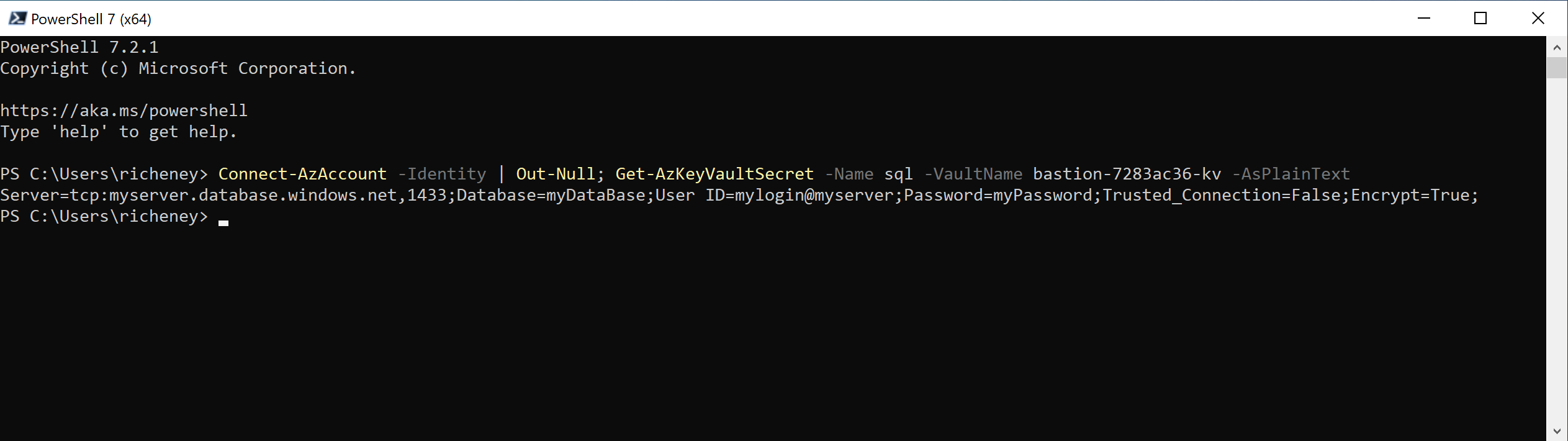Click the scrollbar thumb at top
1568x441 pixels.
click(1557, 68)
